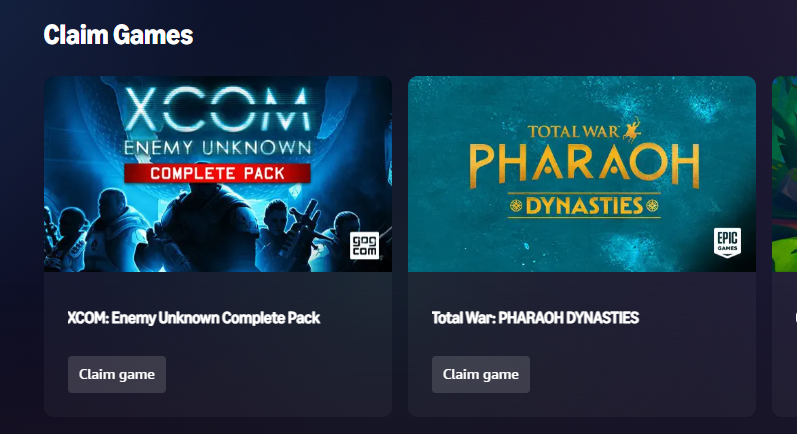Click the Claim Games section heading
The image size is (797, 434).
pyautogui.click(x=118, y=35)
